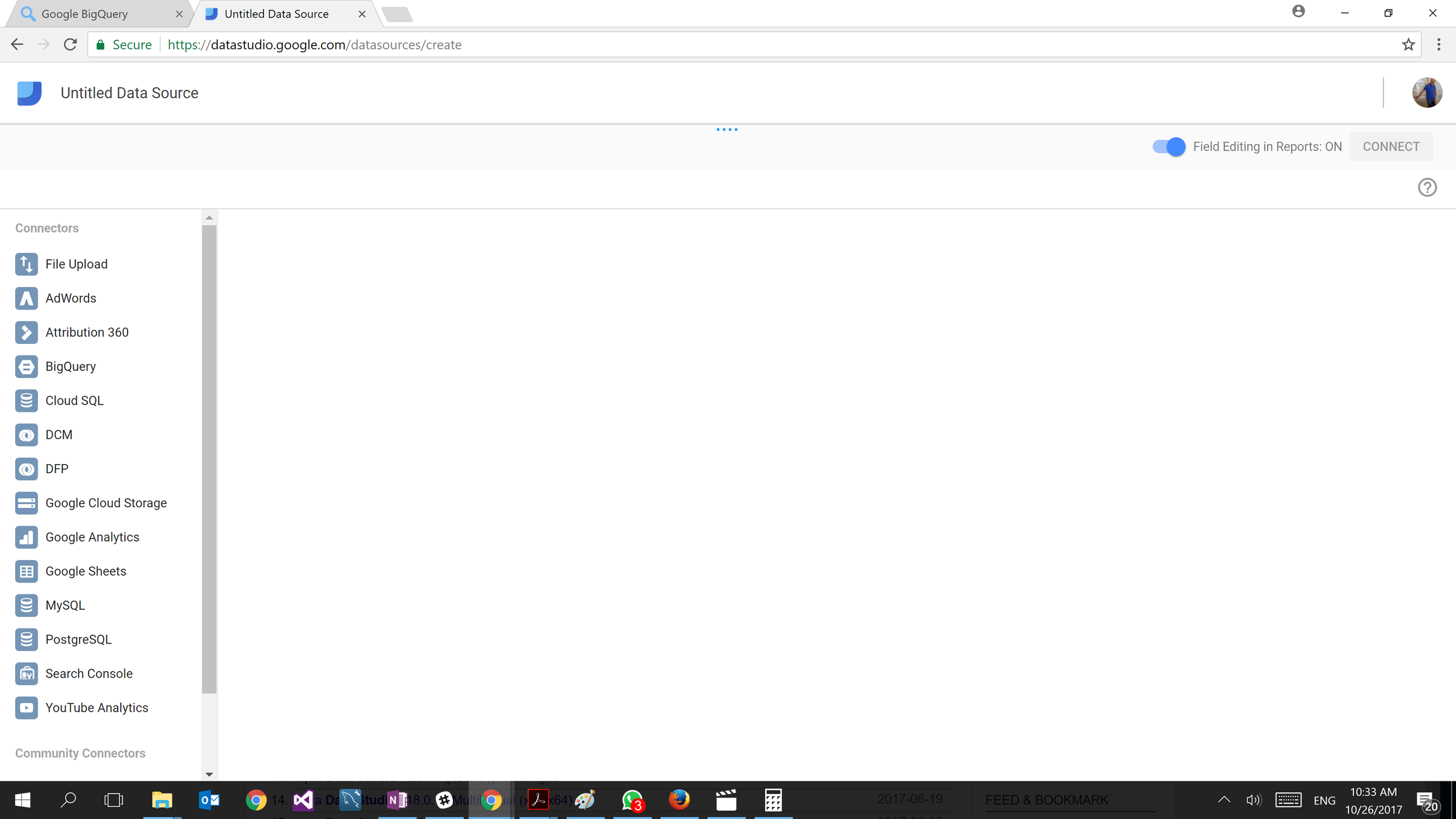Select the Untitled Data Source tab
Viewport: 1456px width, 819px height.
pos(284,14)
